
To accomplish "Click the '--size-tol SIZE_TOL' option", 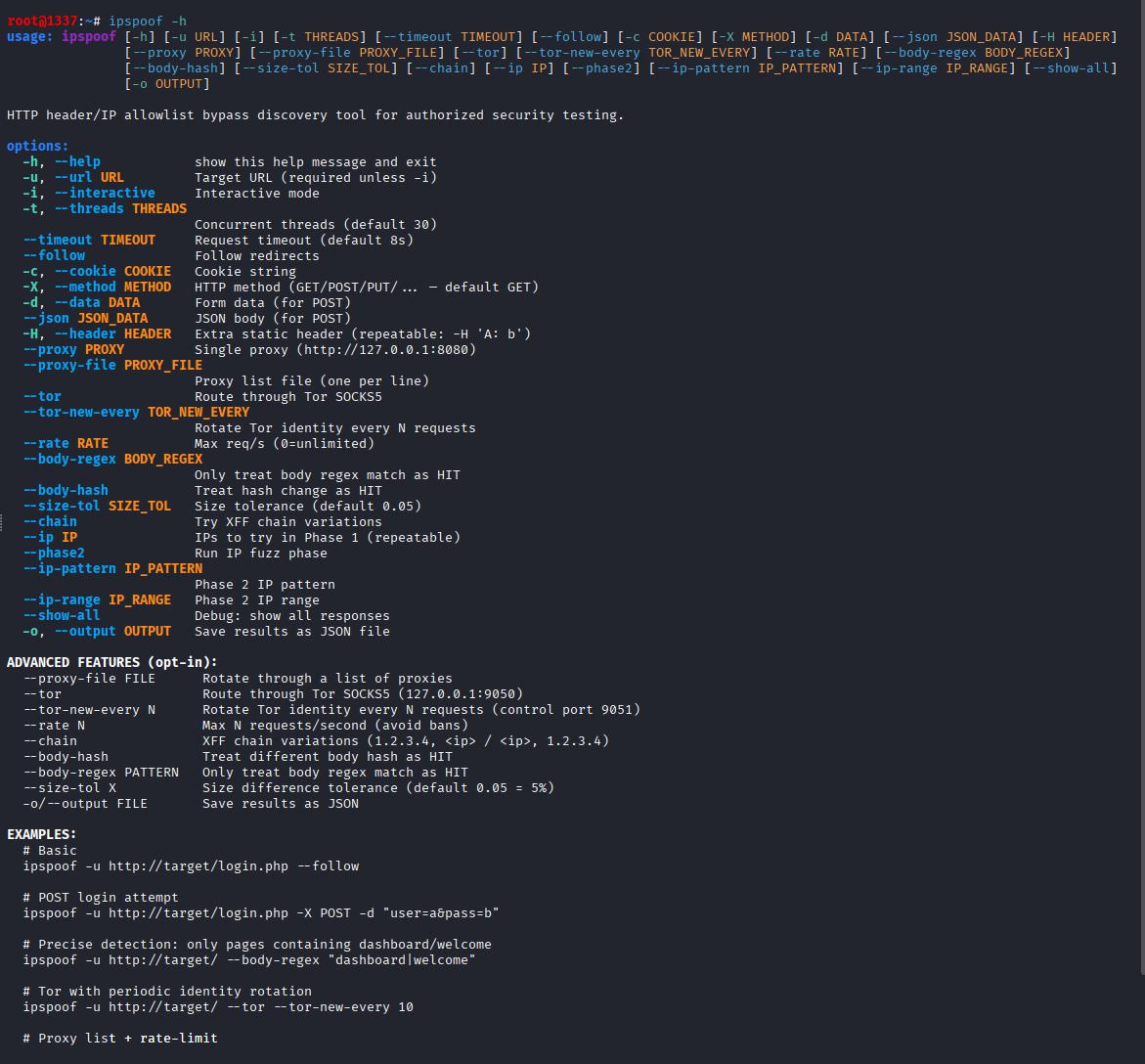I will (97, 506).
